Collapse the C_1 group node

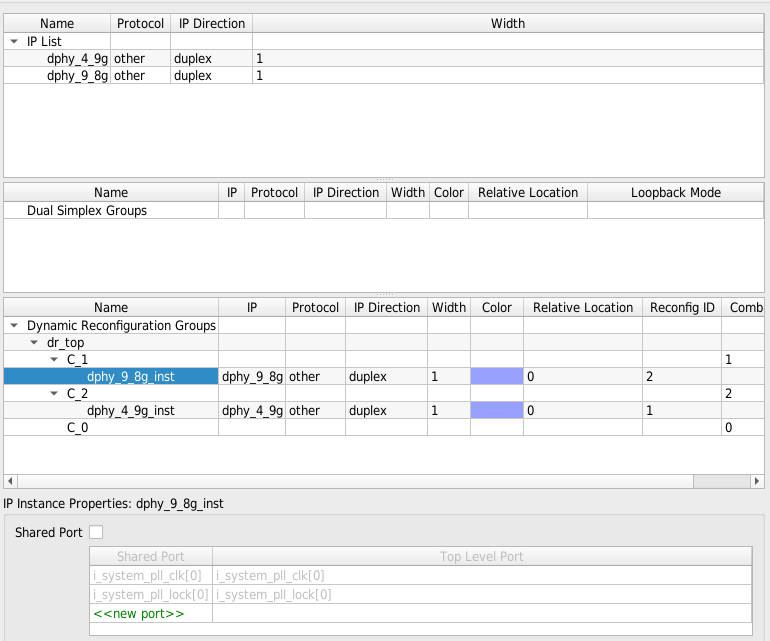coord(54,360)
